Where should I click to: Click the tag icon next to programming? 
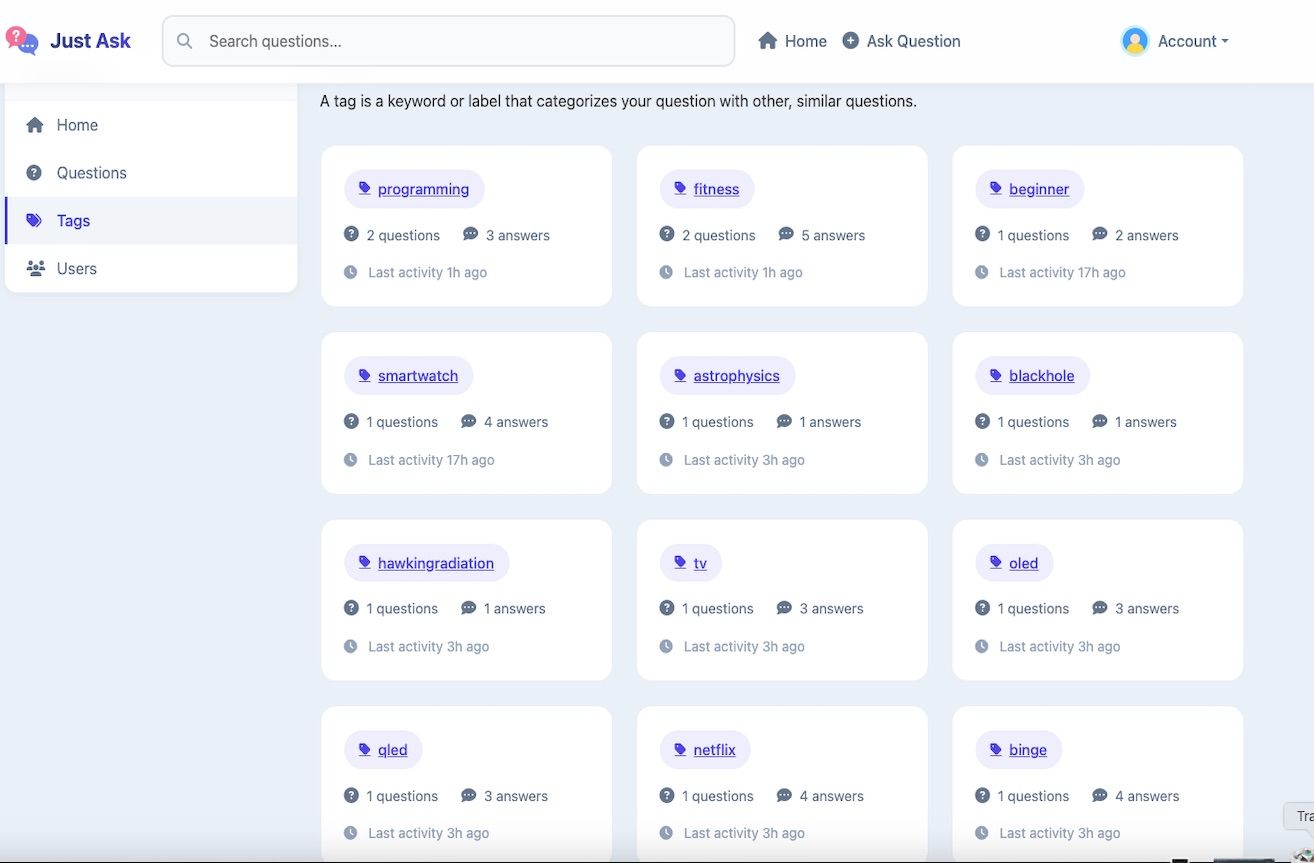364,188
